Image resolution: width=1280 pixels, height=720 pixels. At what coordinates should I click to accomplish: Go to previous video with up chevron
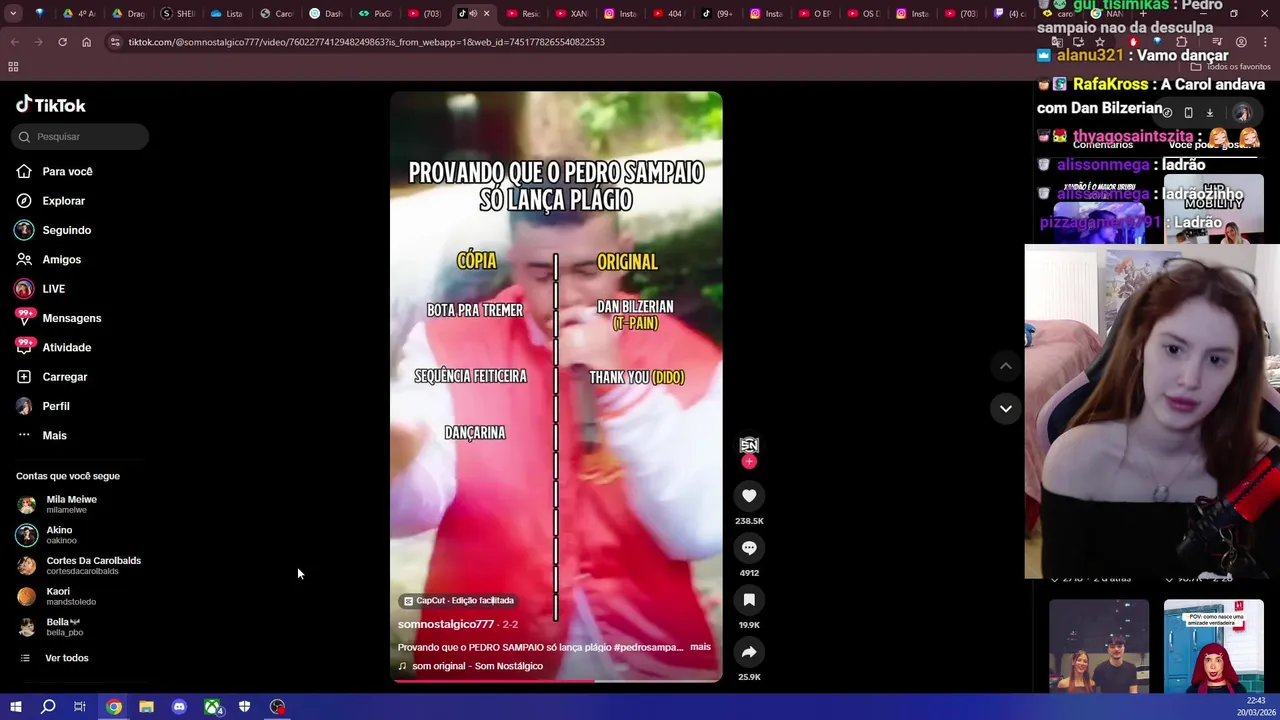(x=1006, y=366)
